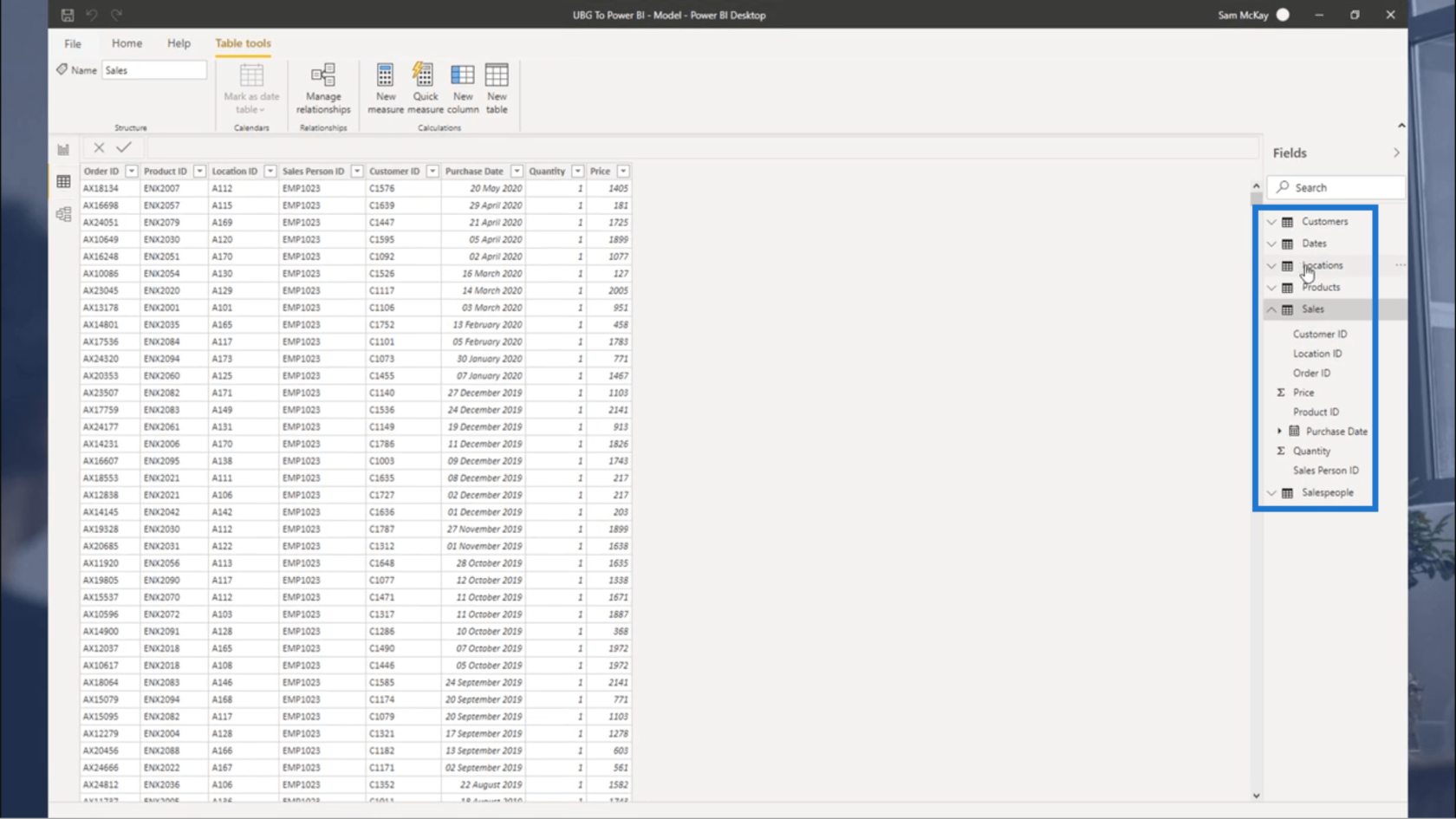Open Location ID column filter dropdown
Viewport: 1456px width, 819px height.
[270, 172]
